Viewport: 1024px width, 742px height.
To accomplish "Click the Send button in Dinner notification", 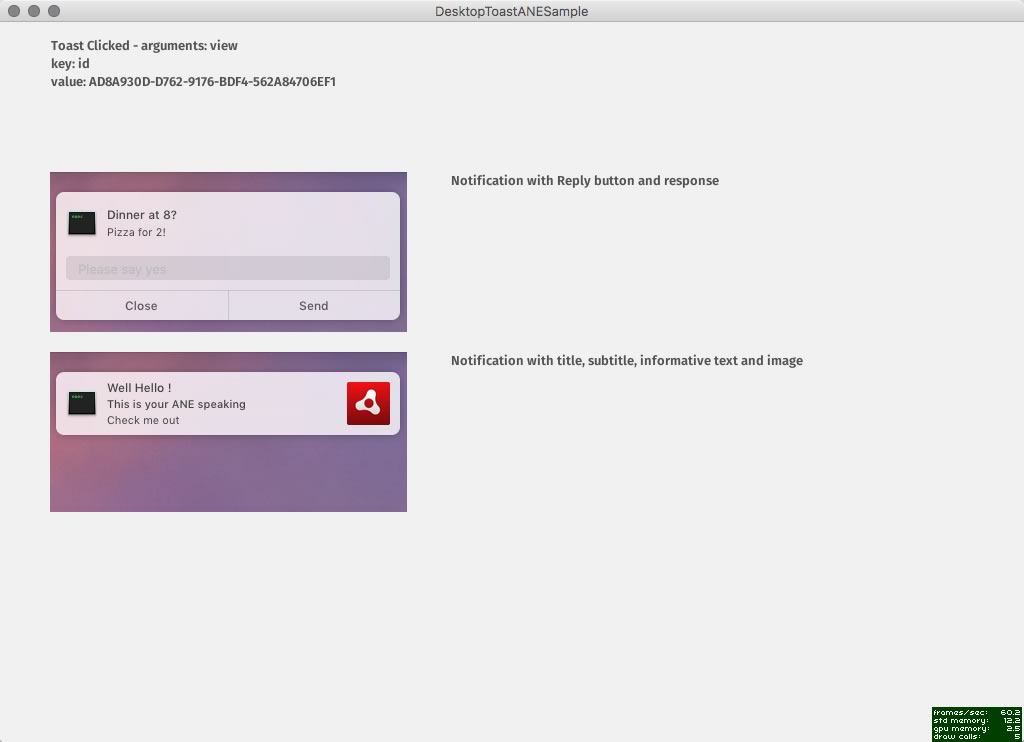I will (314, 306).
